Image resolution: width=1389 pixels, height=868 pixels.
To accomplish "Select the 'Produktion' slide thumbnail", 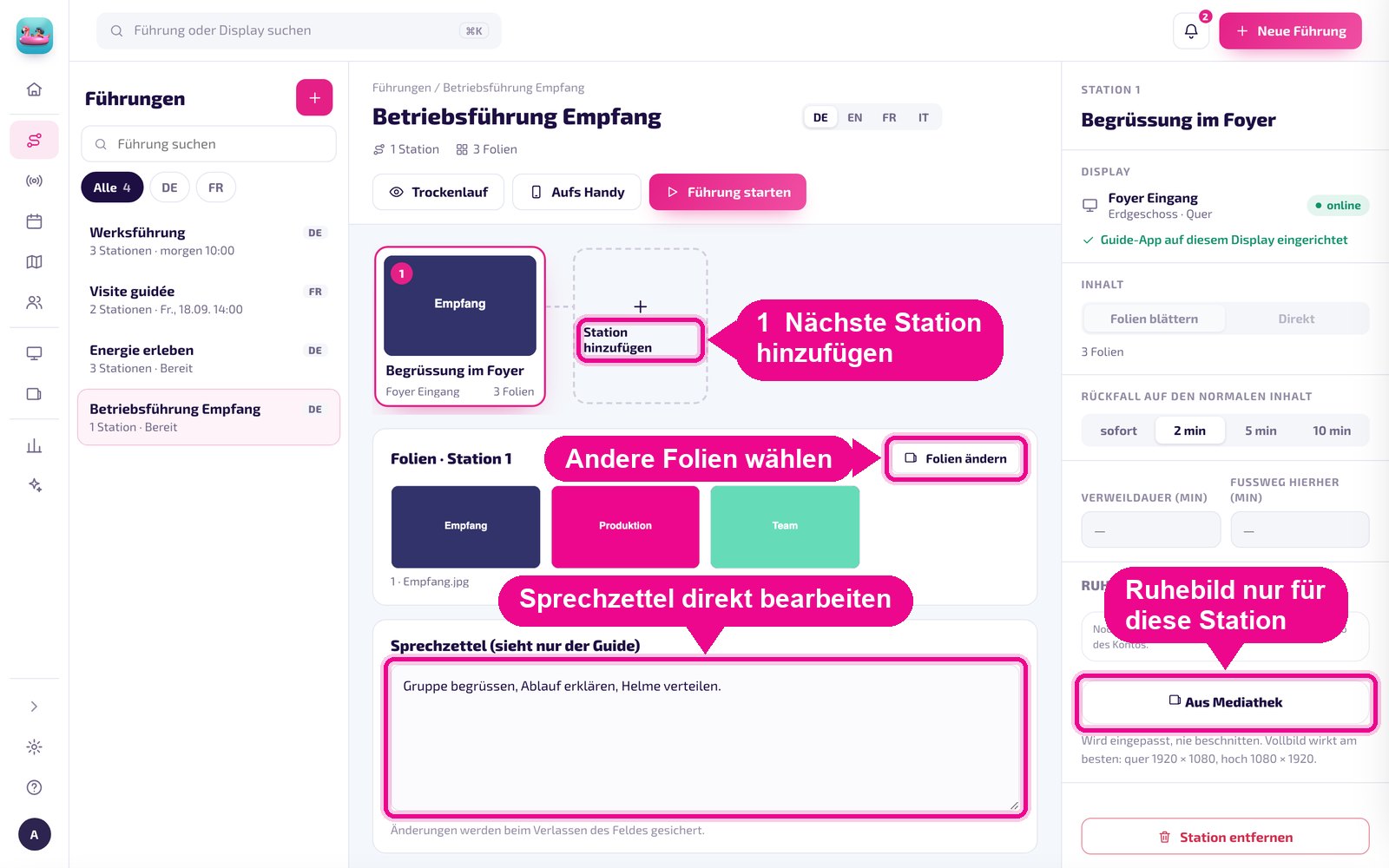I will (625, 527).
